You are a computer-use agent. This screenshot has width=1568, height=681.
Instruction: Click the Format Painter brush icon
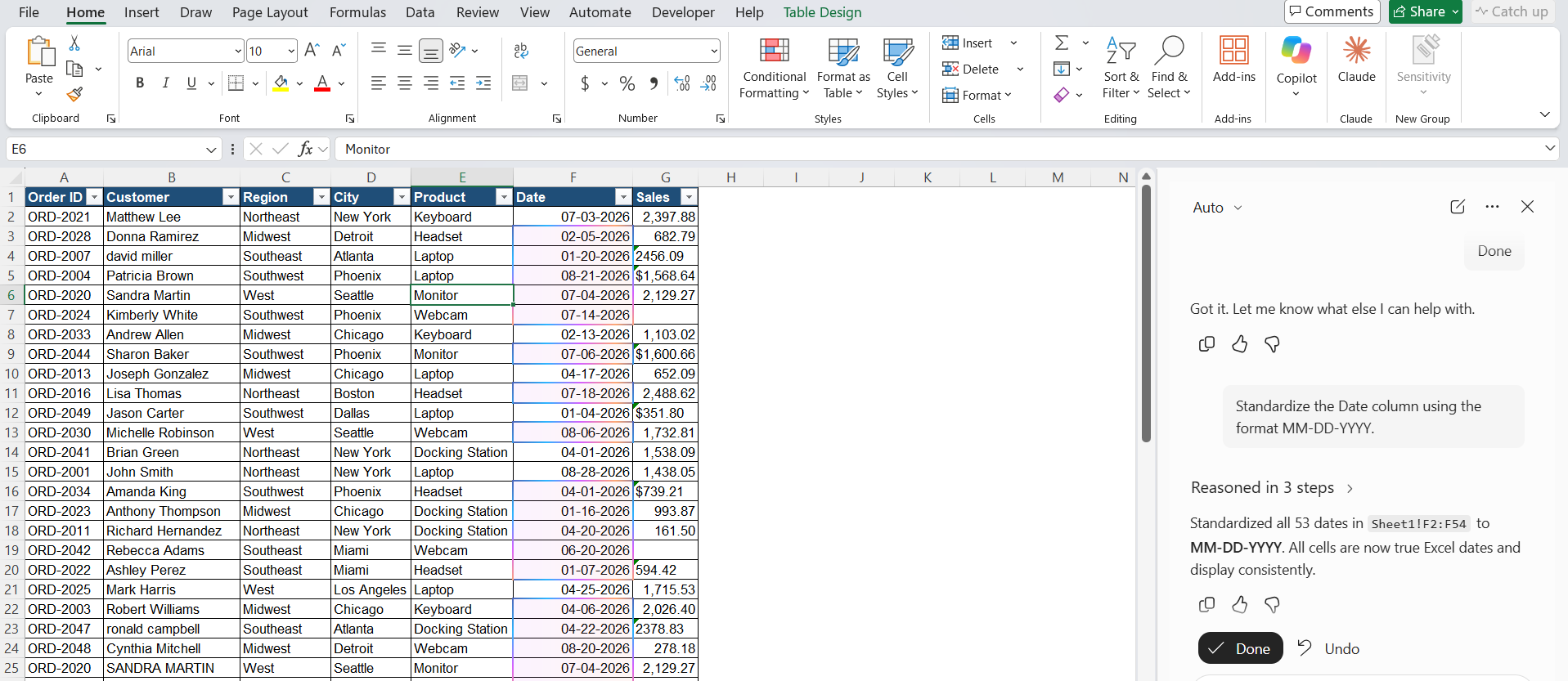click(74, 94)
